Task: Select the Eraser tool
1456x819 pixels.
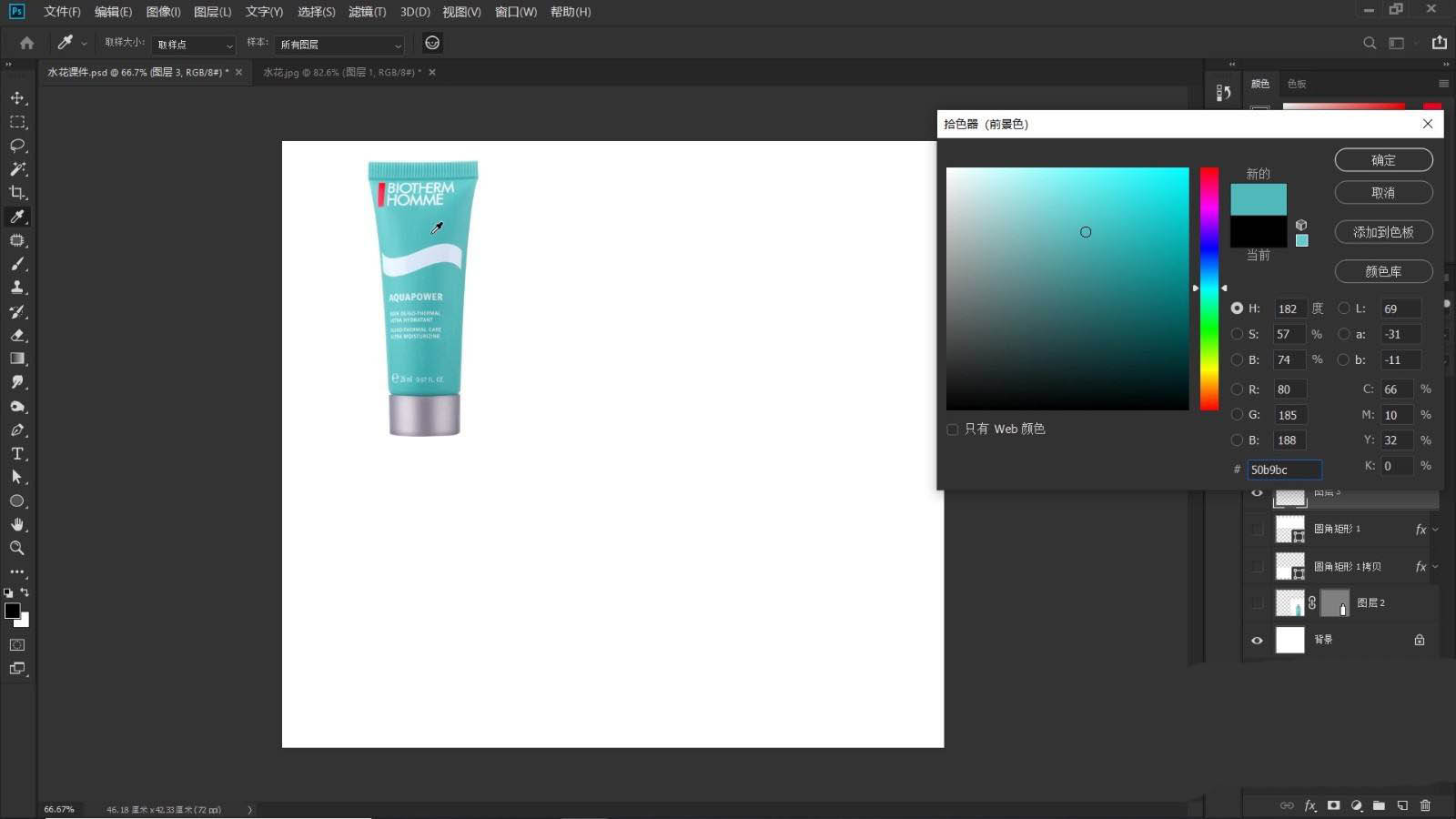Action: pyautogui.click(x=17, y=335)
